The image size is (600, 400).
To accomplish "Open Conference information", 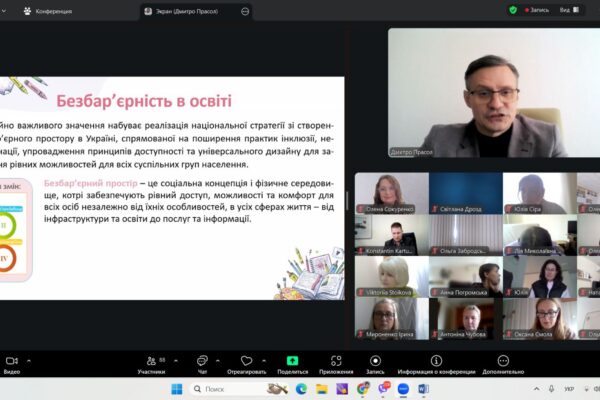I will 437,361.
